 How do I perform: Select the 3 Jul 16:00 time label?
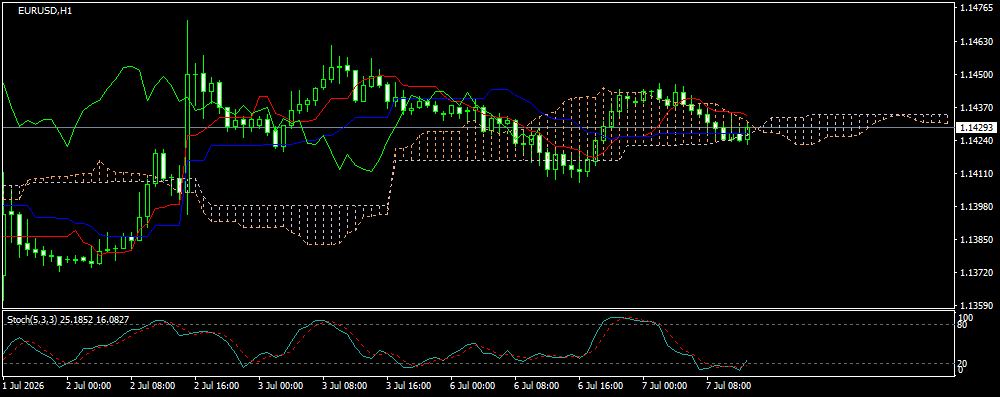click(409, 386)
